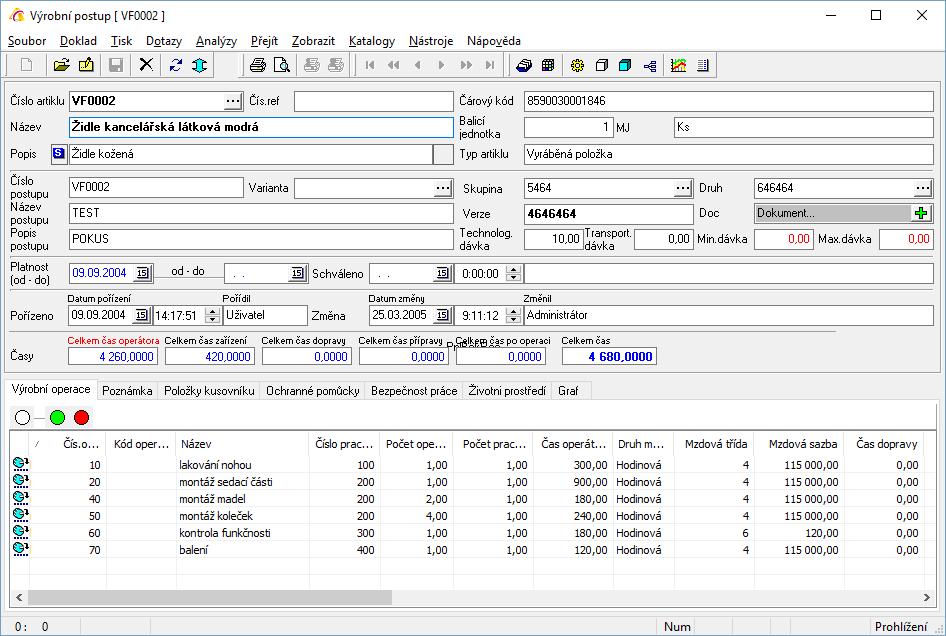Open lookup for Druh field

point(922,188)
